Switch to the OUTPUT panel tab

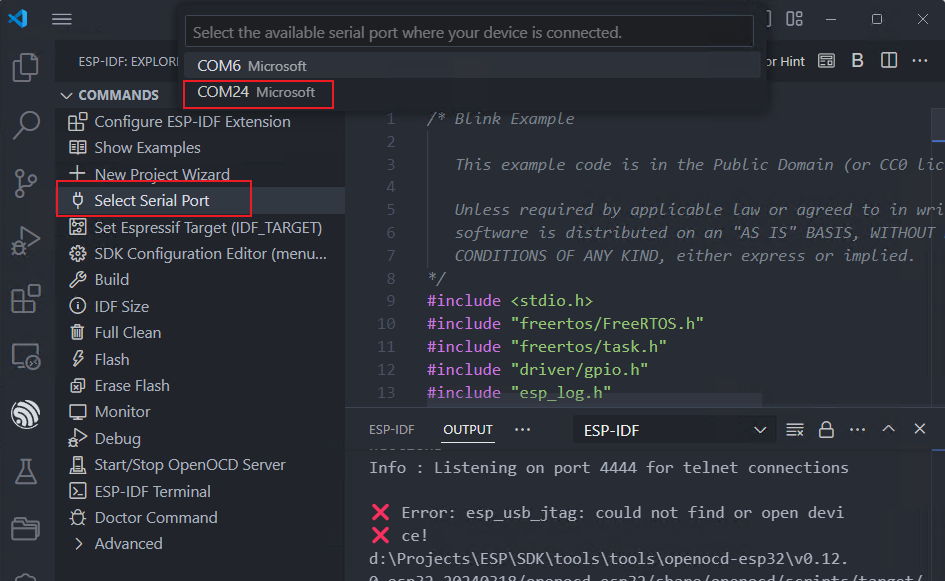[468, 430]
